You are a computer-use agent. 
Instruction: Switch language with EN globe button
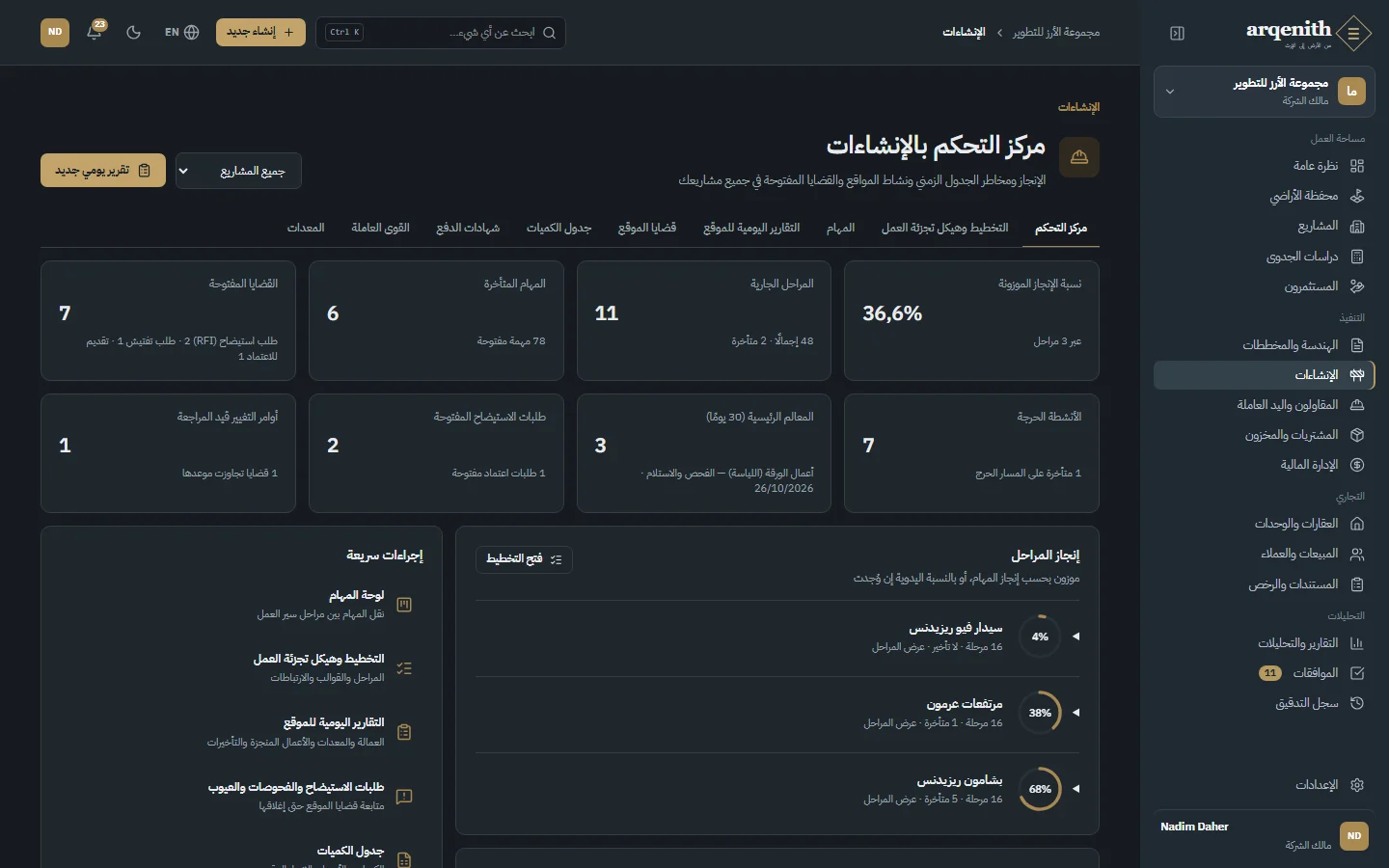(181, 32)
